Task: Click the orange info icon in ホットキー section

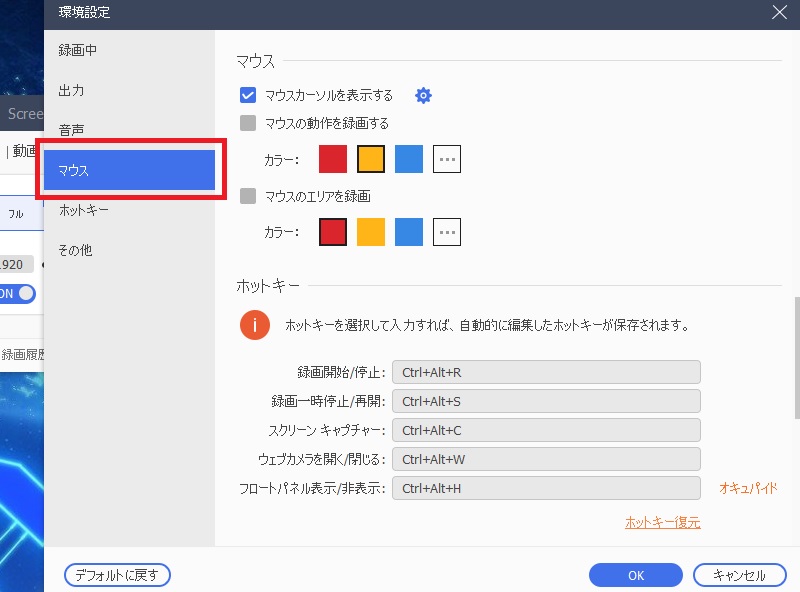Action: pos(255,325)
